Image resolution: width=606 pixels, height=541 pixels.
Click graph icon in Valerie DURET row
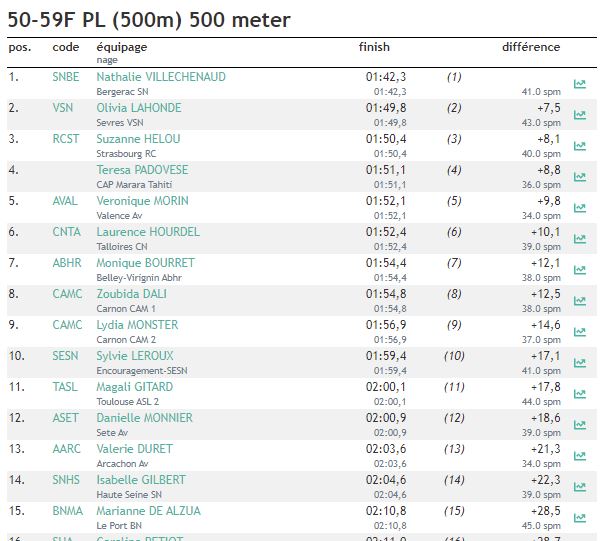(579, 456)
